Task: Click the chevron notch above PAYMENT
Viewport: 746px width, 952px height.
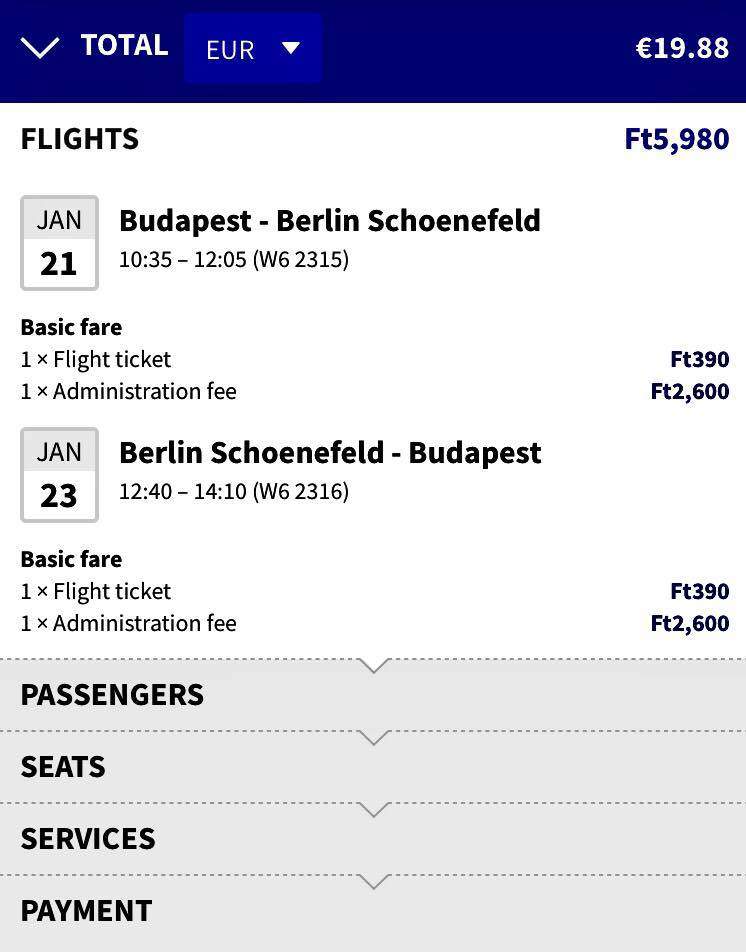Action: 375,882
